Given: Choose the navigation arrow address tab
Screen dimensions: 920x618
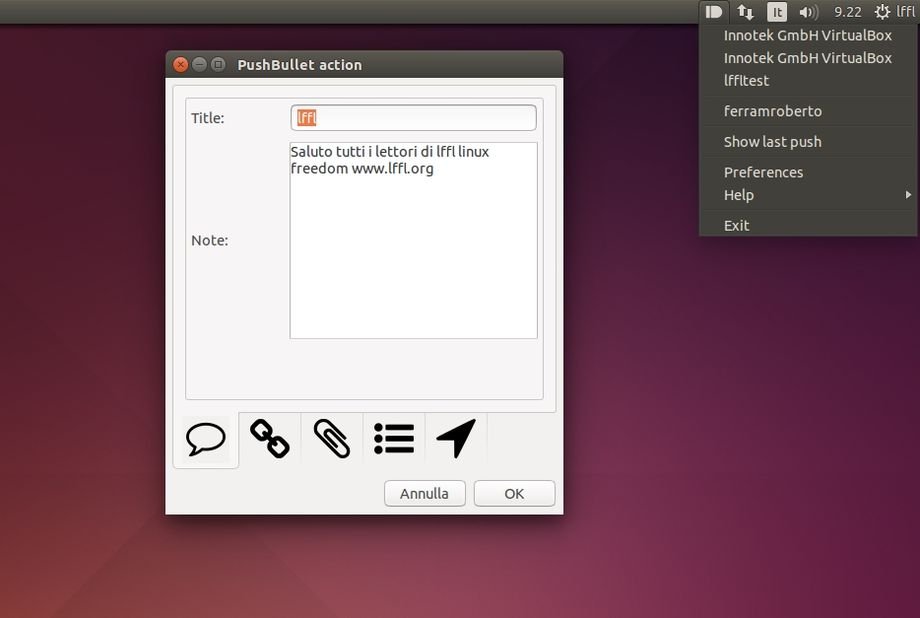Looking at the screenshot, I should pos(456,439).
